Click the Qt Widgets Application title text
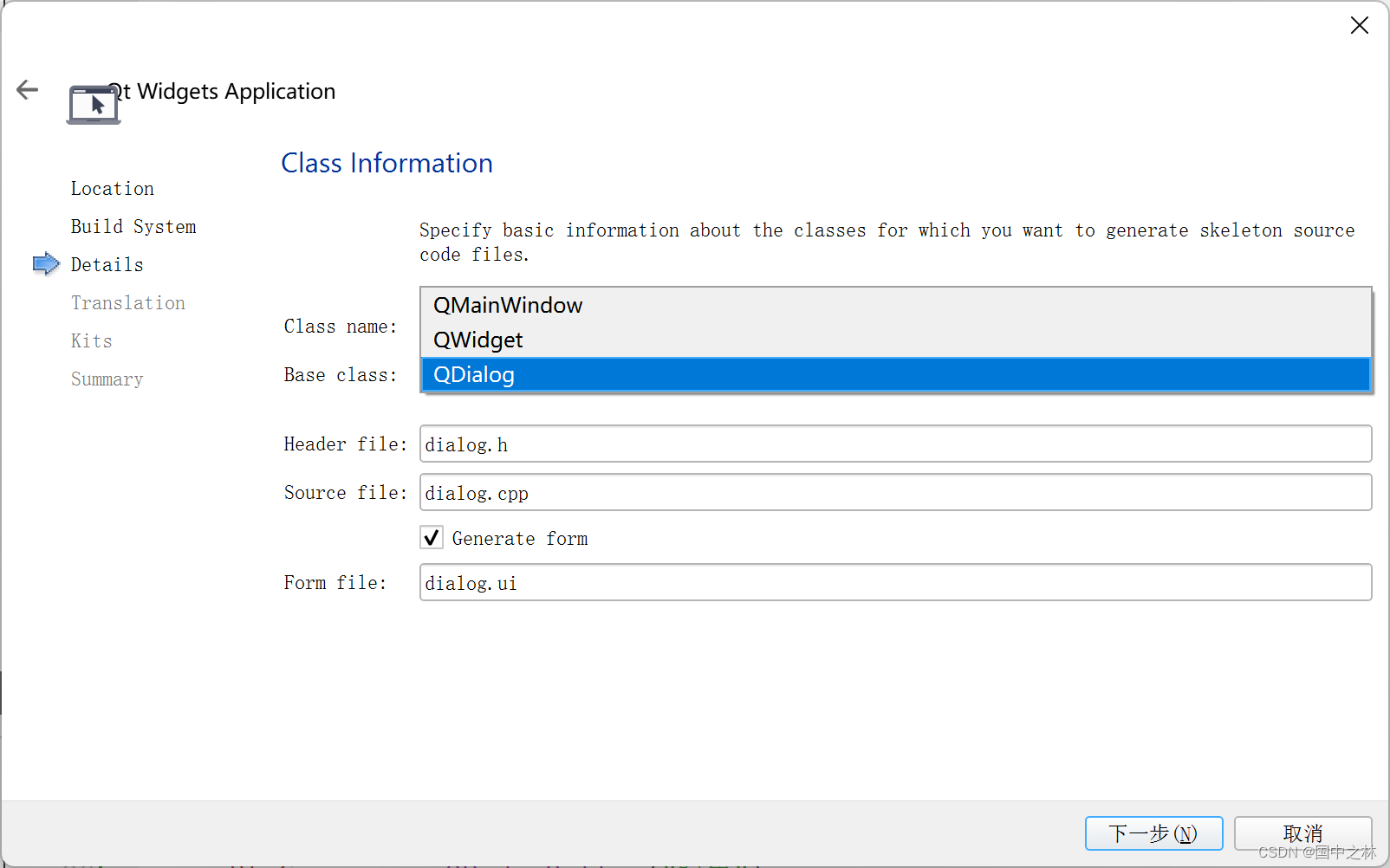Image resolution: width=1390 pixels, height=868 pixels. (223, 91)
